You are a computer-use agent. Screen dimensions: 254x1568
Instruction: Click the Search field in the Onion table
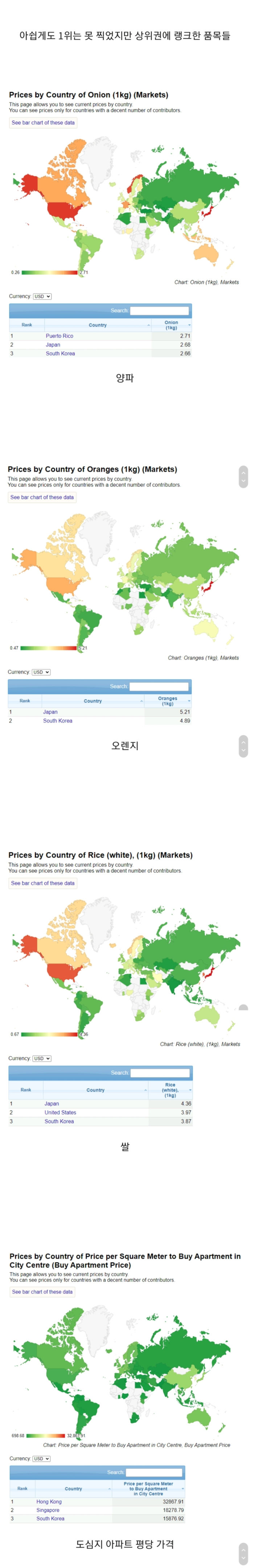(x=160, y=310)
